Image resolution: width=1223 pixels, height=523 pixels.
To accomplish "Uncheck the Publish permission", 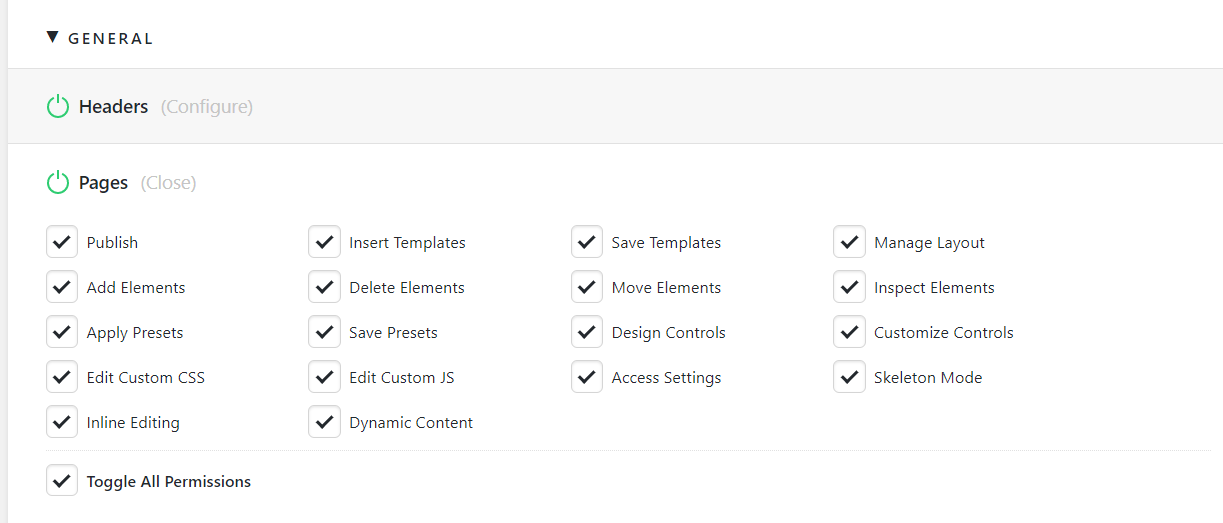I will click(62, 242).
